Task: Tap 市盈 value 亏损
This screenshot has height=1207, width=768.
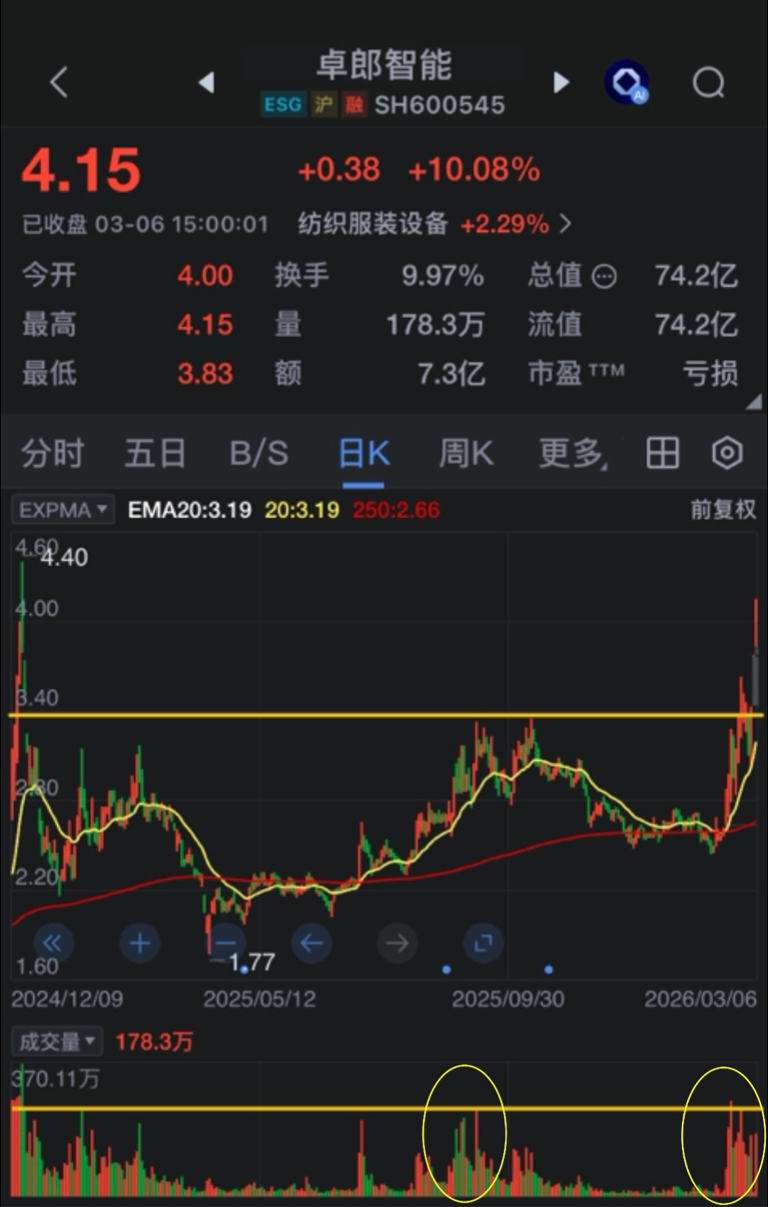Action: 711,374
